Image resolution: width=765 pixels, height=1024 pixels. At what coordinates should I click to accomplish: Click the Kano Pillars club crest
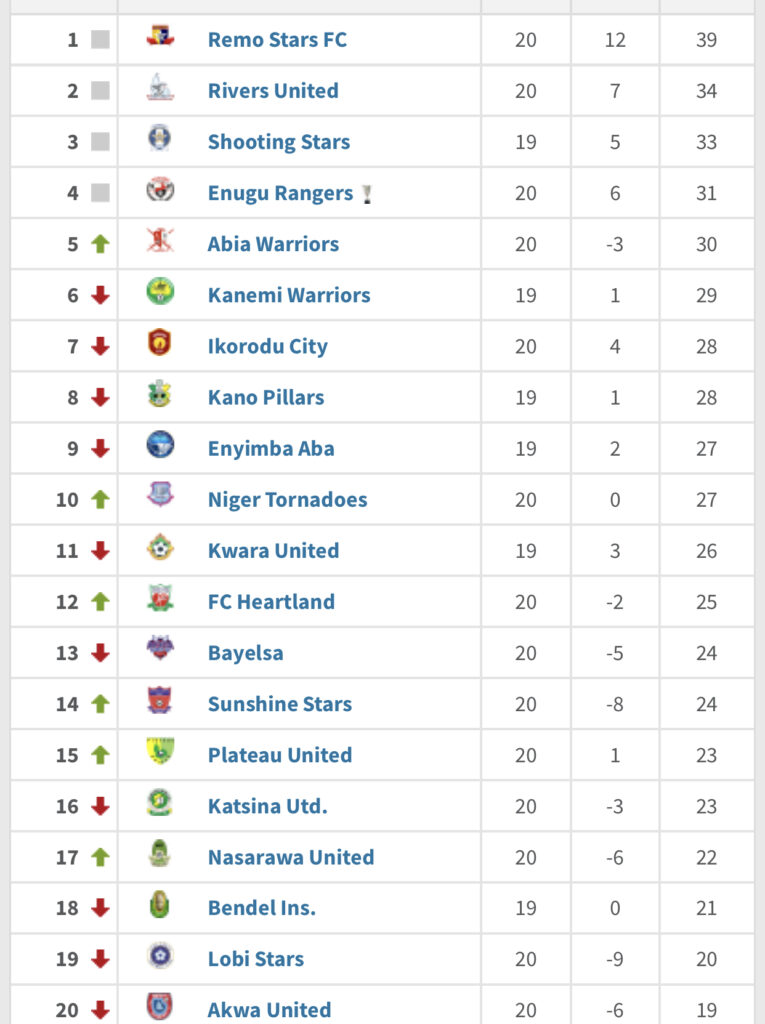[160, 395]
